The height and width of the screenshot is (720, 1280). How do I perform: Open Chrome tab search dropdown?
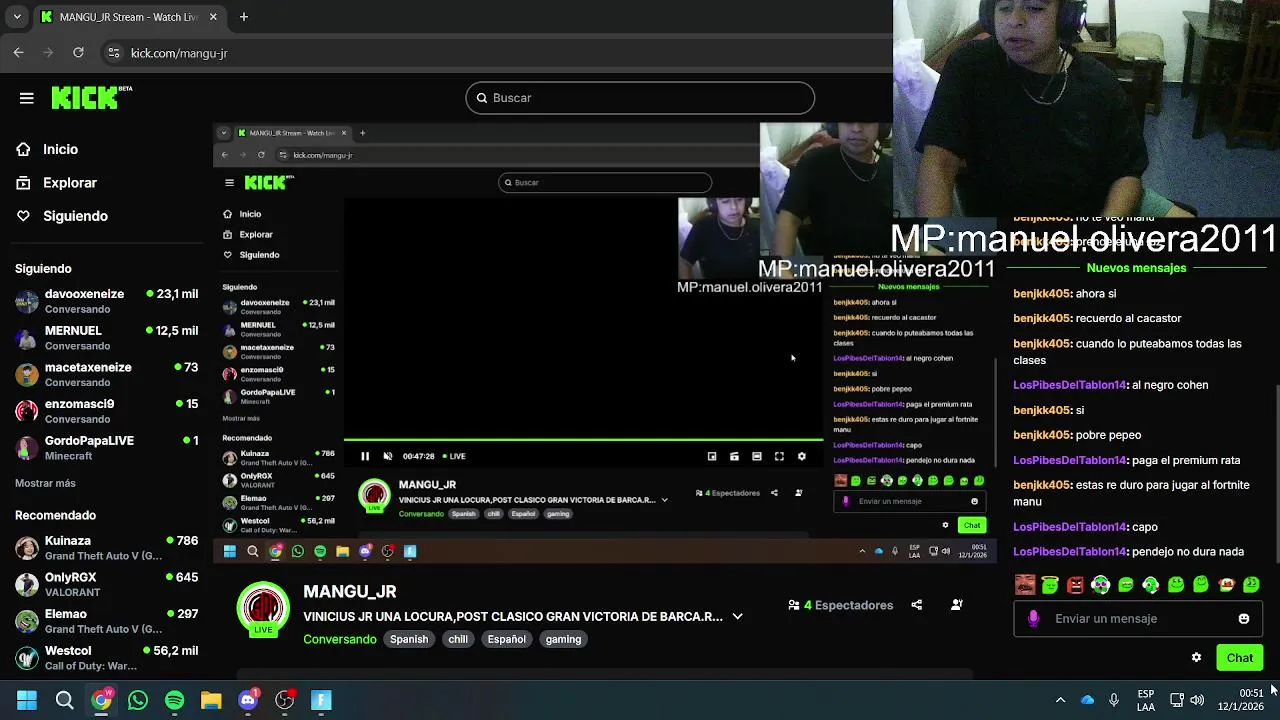[17, 17]
